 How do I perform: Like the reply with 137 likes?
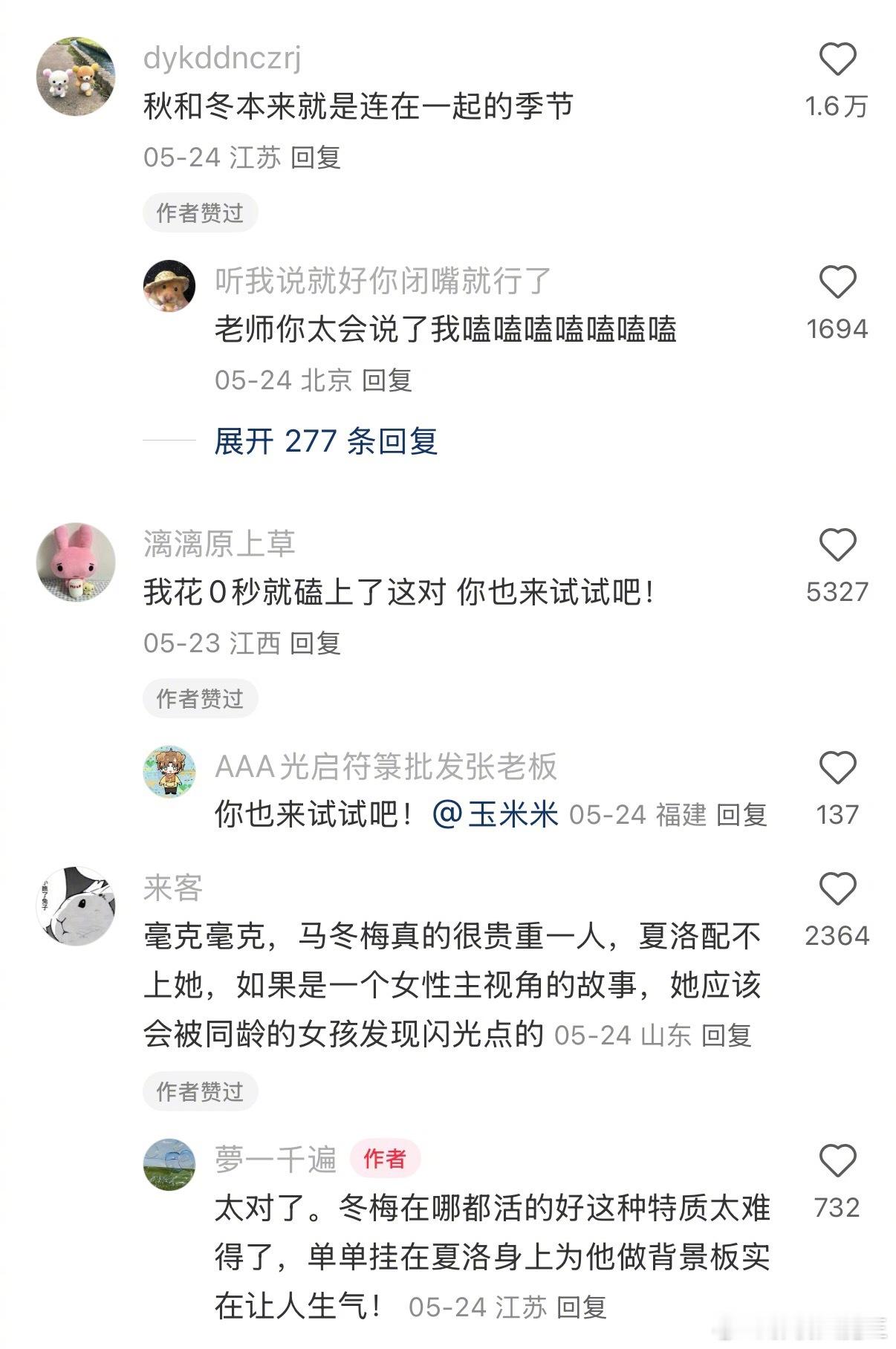point(837,768)
